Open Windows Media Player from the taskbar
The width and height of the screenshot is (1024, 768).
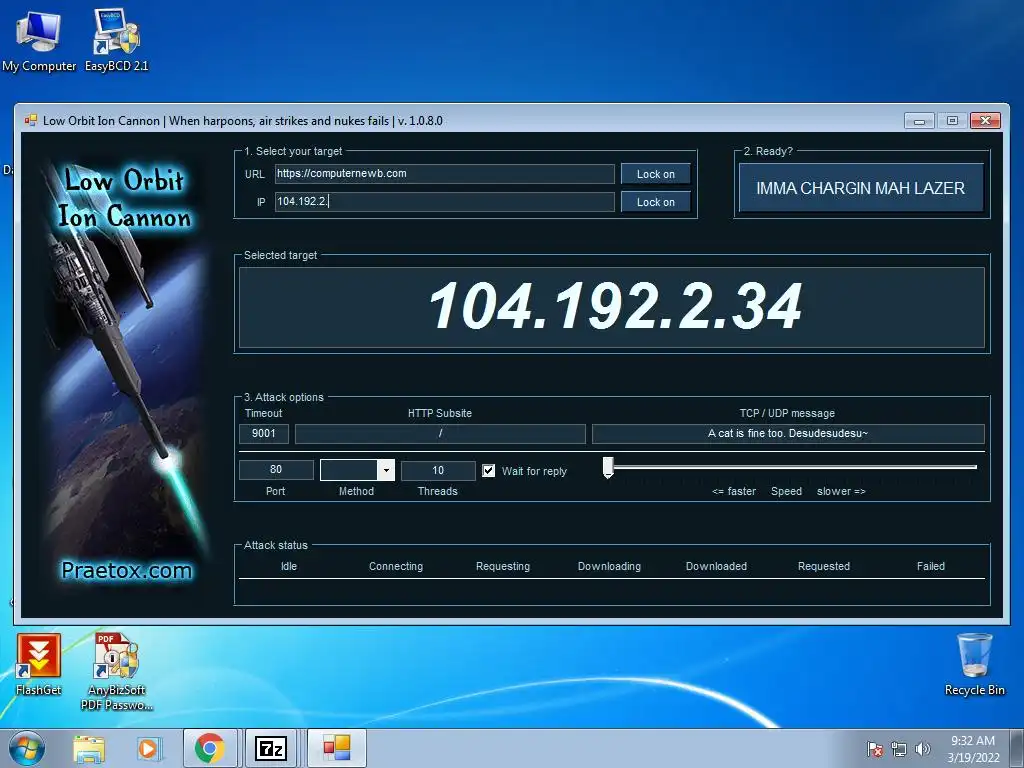click(x=148, y=749)
